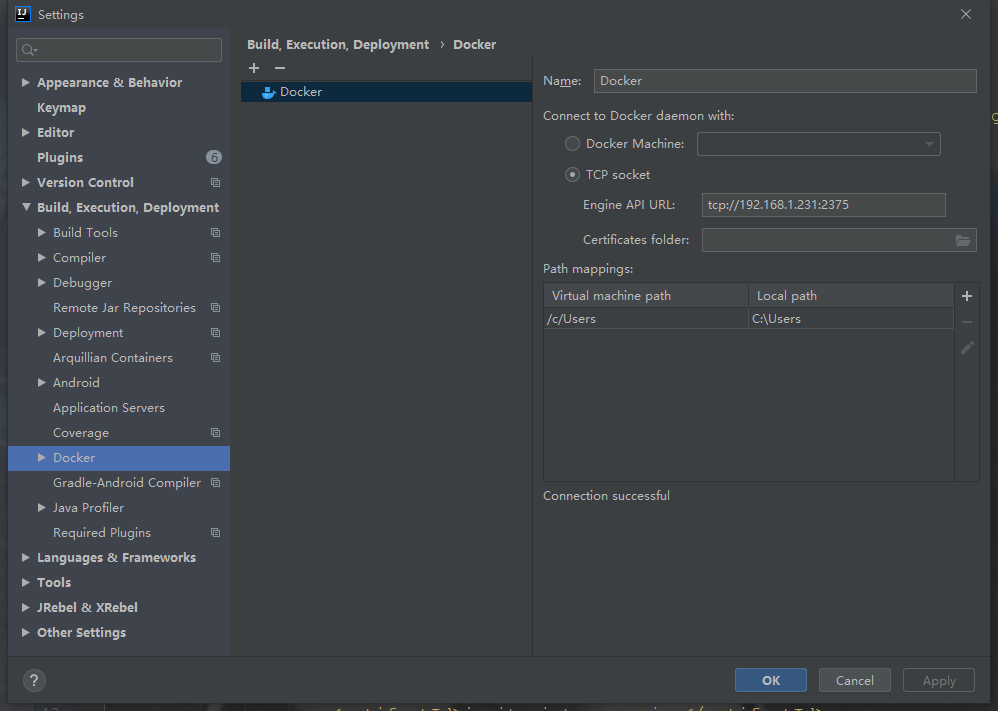Edit the selected path mapping
998x711 pixels.
point(967,348)
